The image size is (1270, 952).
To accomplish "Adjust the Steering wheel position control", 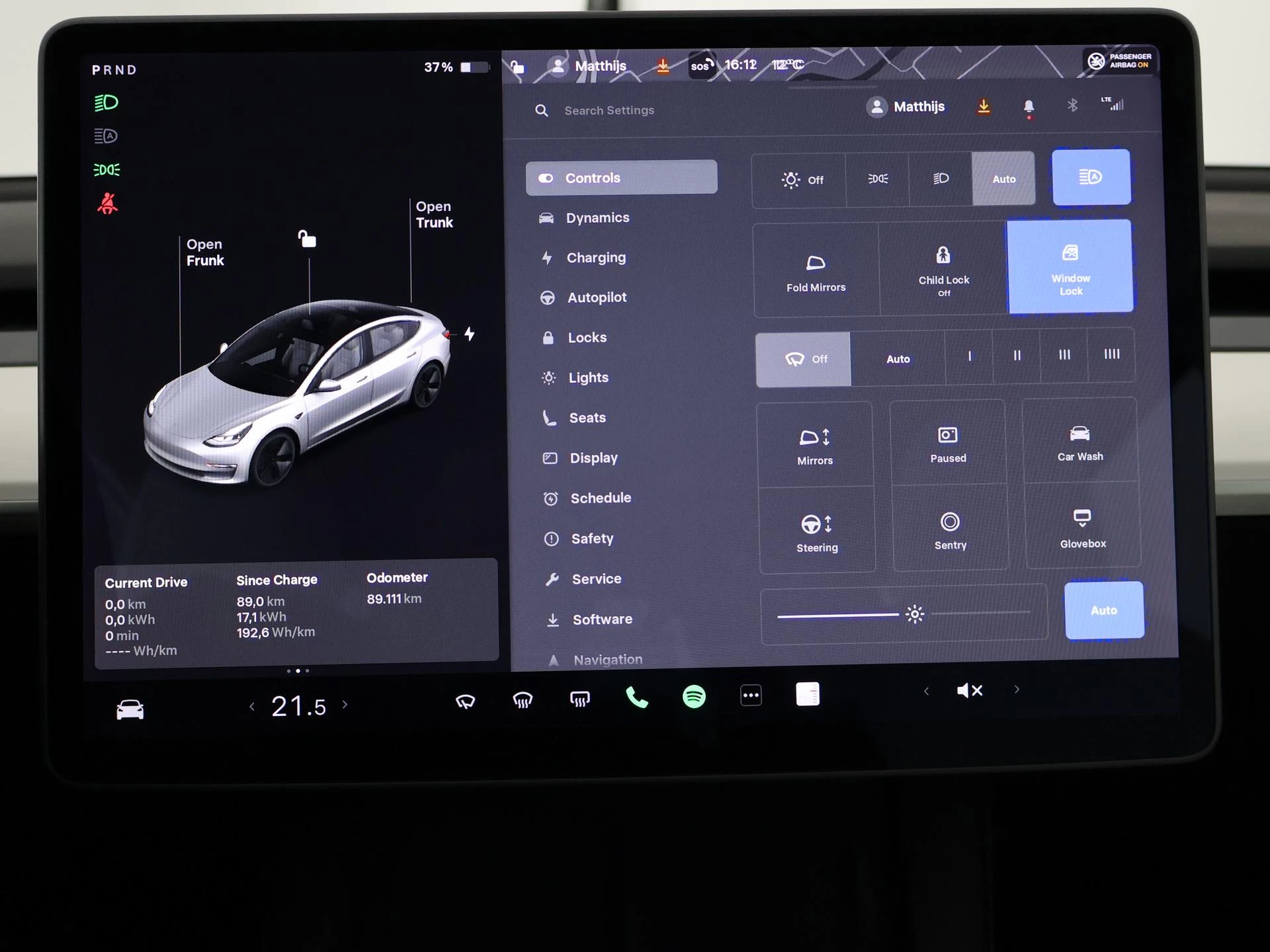I will click(817, 529).
